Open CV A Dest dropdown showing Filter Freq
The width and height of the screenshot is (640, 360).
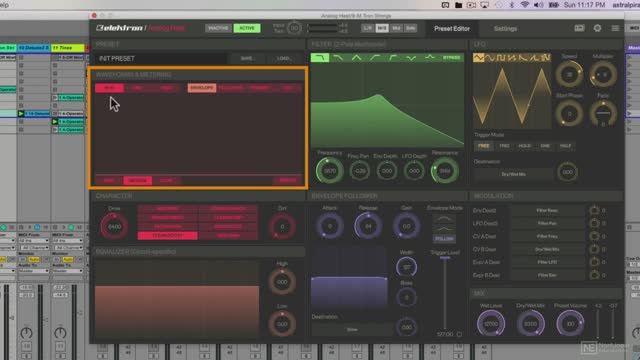coord(547,236)
